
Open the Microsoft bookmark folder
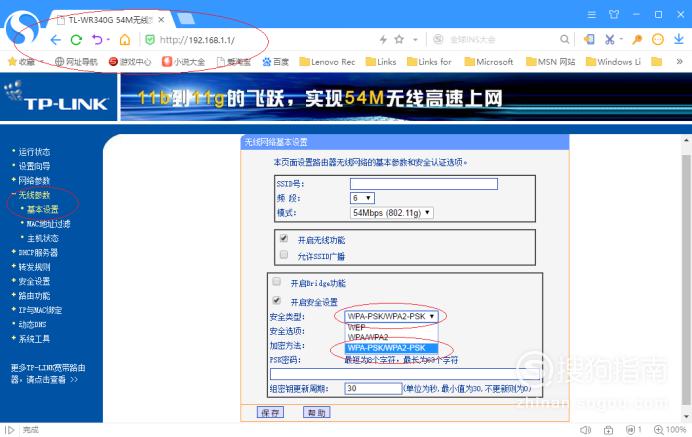point(489,62)
